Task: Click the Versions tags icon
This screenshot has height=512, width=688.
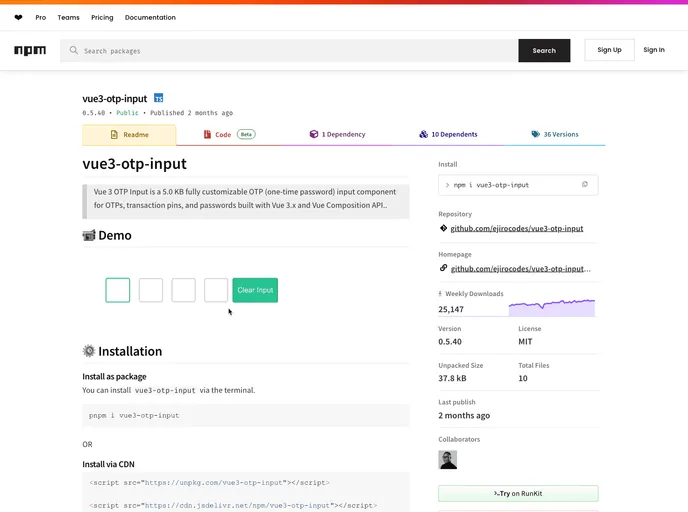Action: click(536, 134)
